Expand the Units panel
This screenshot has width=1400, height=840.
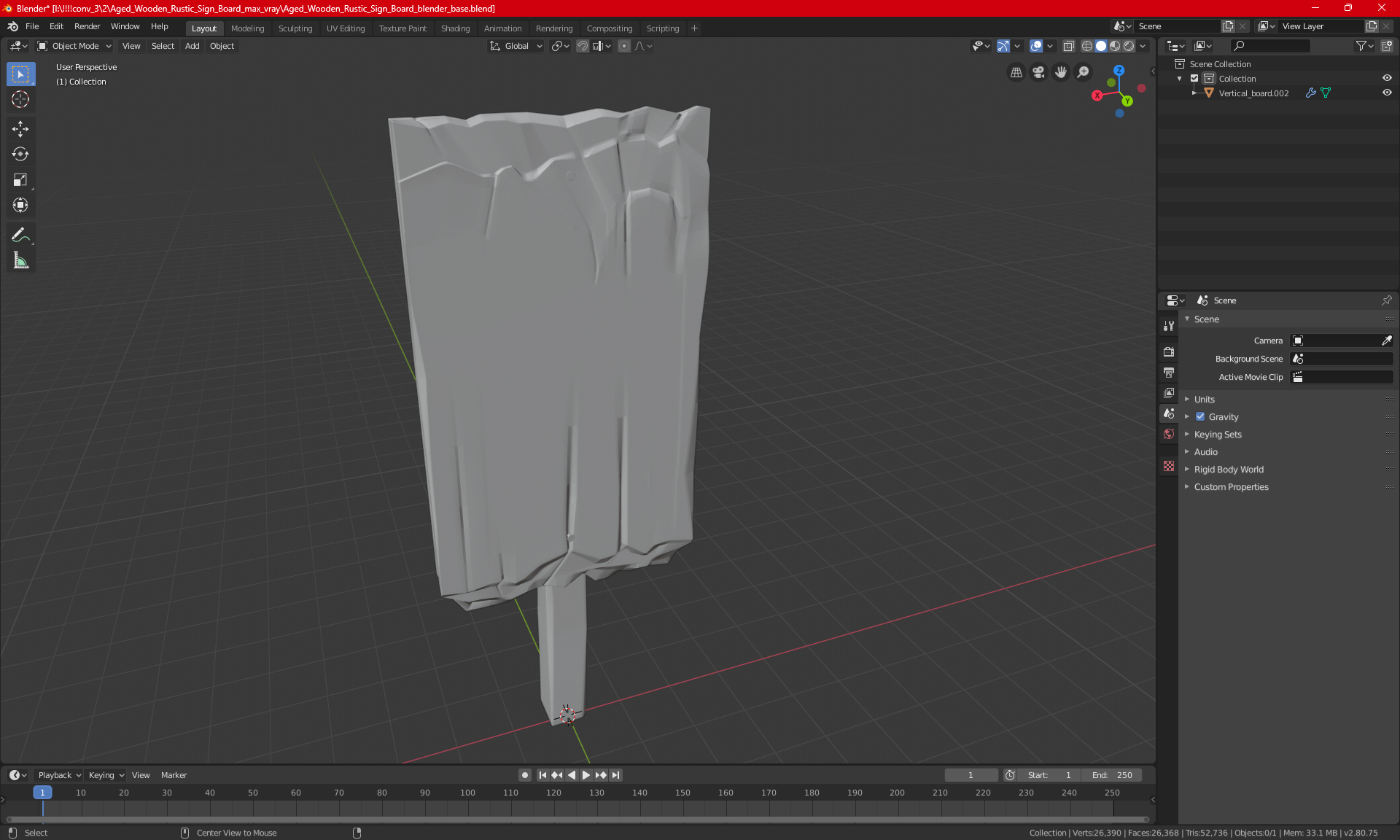[1205, 400]
